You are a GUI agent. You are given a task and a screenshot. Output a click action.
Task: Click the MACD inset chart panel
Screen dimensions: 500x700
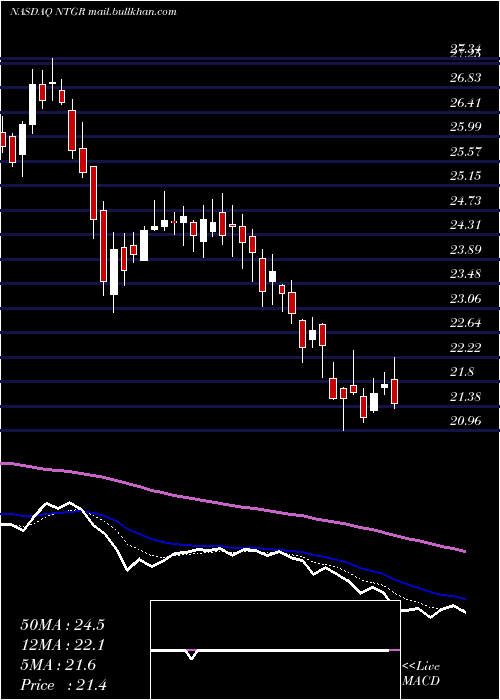(x=275, y=650)
